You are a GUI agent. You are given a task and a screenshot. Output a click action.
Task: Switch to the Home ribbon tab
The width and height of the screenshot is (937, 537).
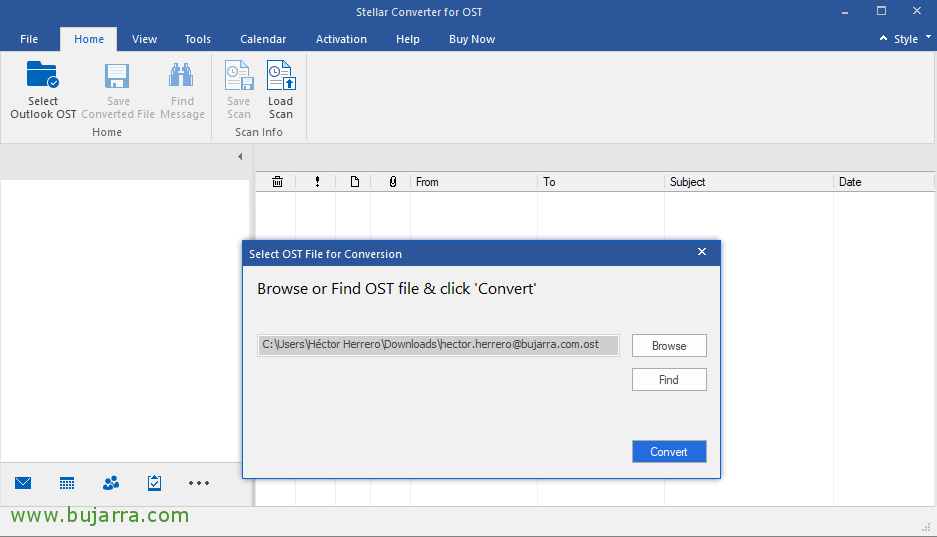point(89,39)
